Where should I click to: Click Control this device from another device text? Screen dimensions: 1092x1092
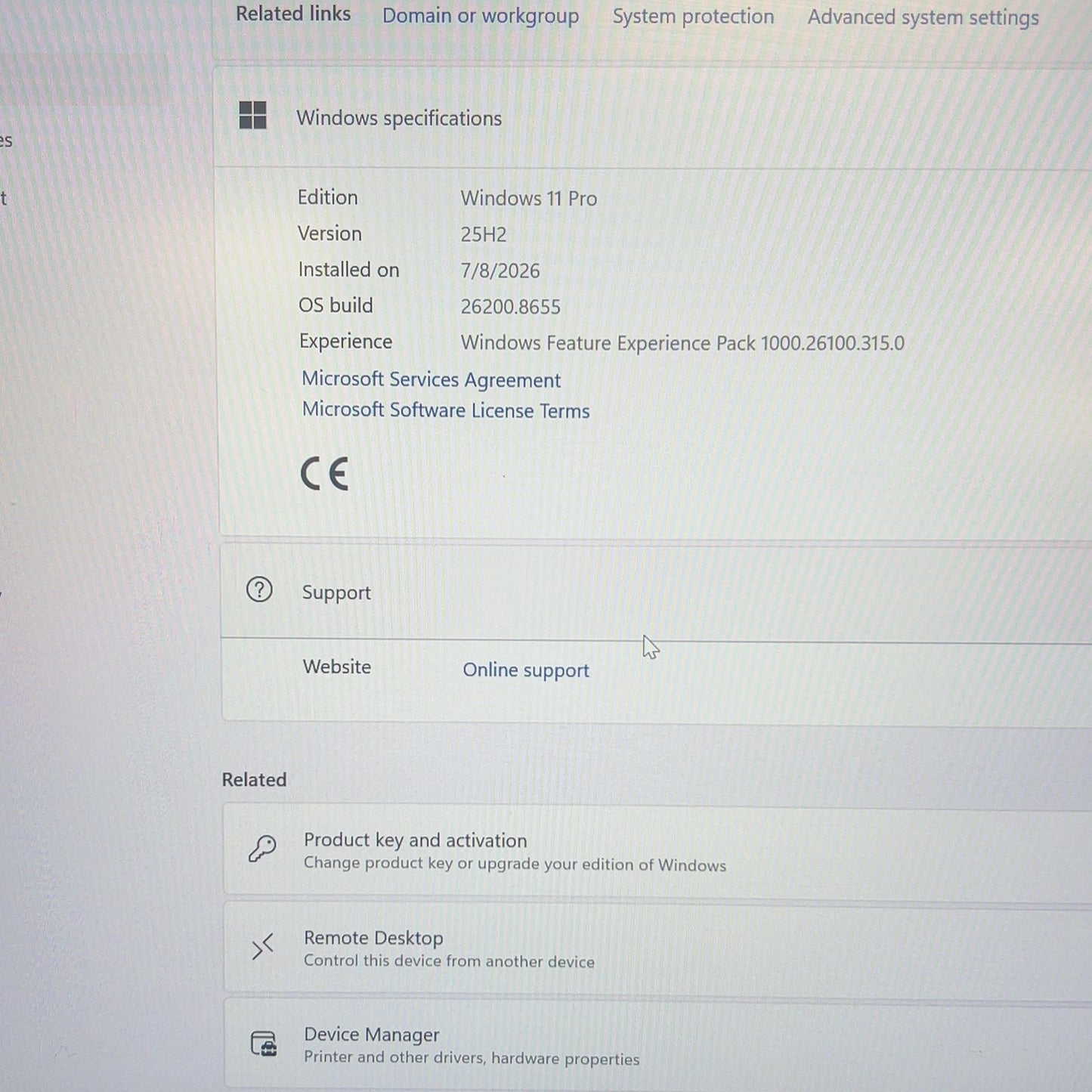[x=449, y=961]
